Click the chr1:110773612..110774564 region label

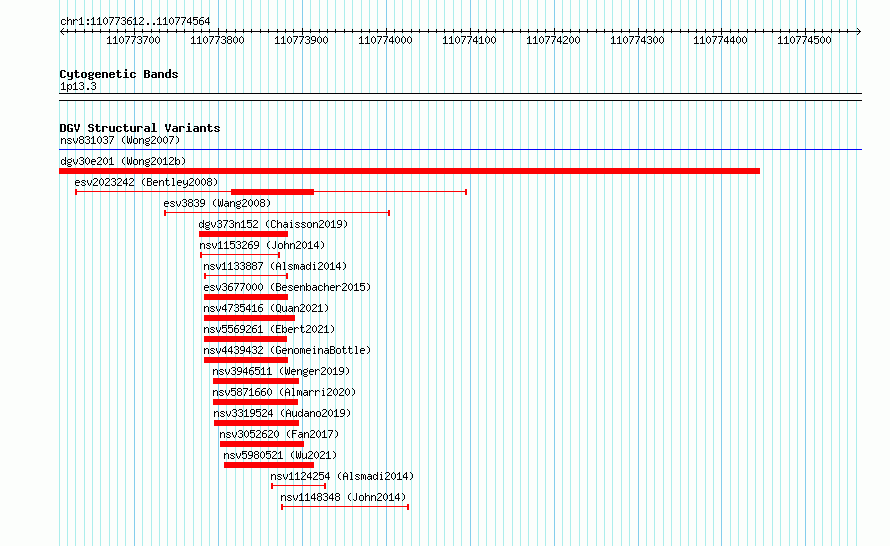(135, 21)
